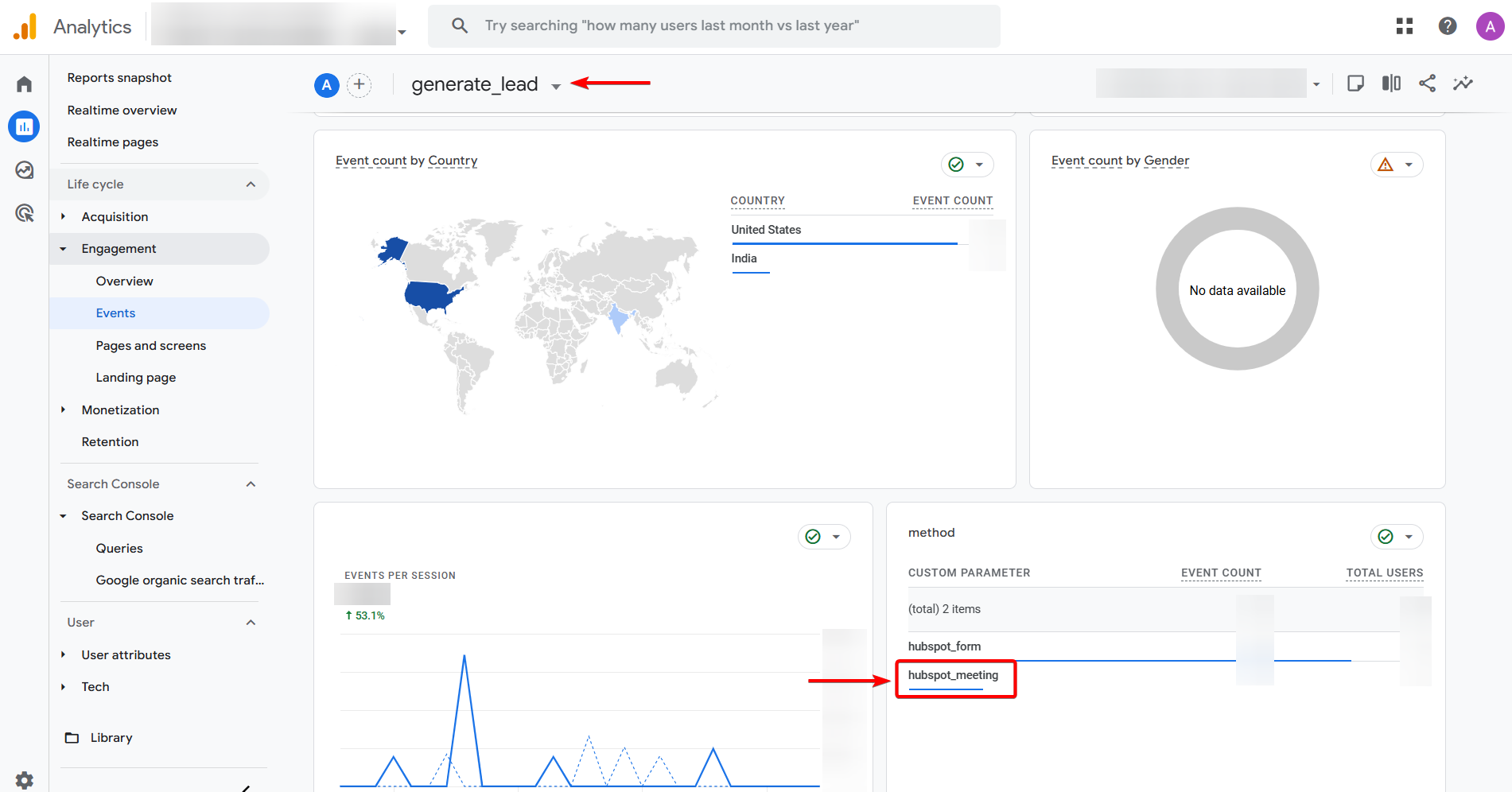1512x792 pixels.
Task: Click the customize report note icon
Action: tap(1355, 83)
